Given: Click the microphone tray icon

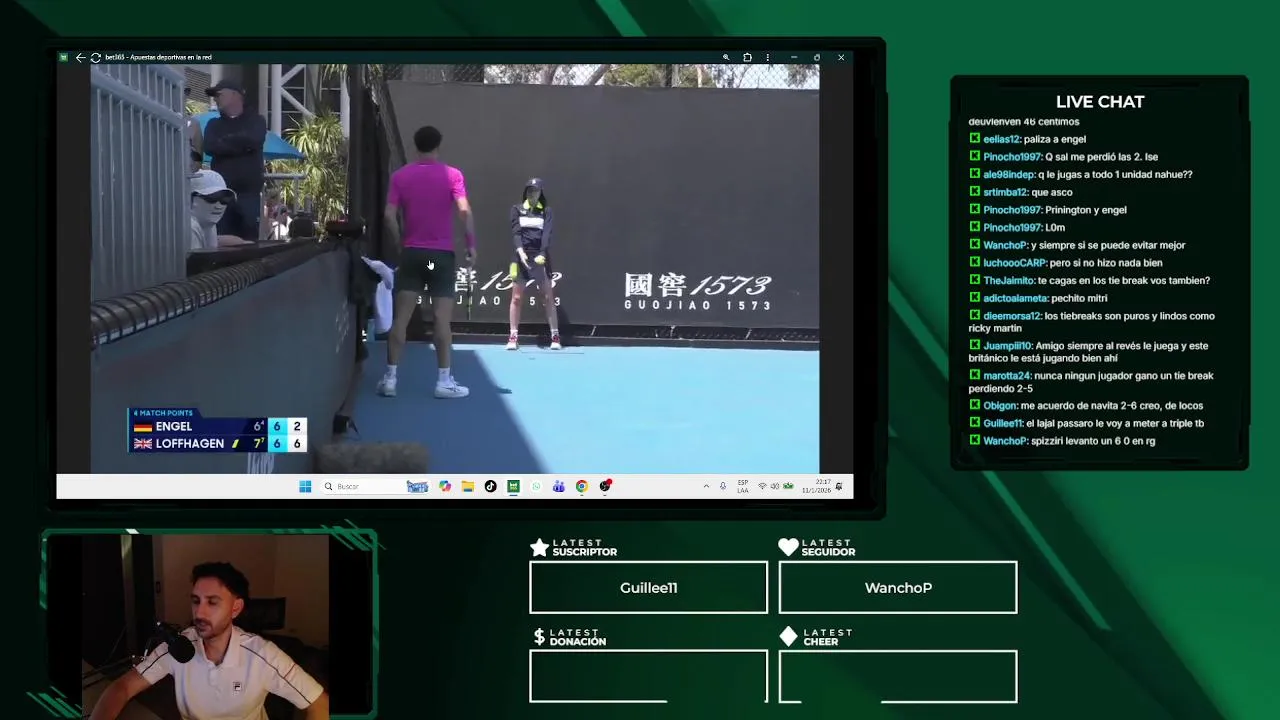Looking at the screenshot, I should pos(723,486).
